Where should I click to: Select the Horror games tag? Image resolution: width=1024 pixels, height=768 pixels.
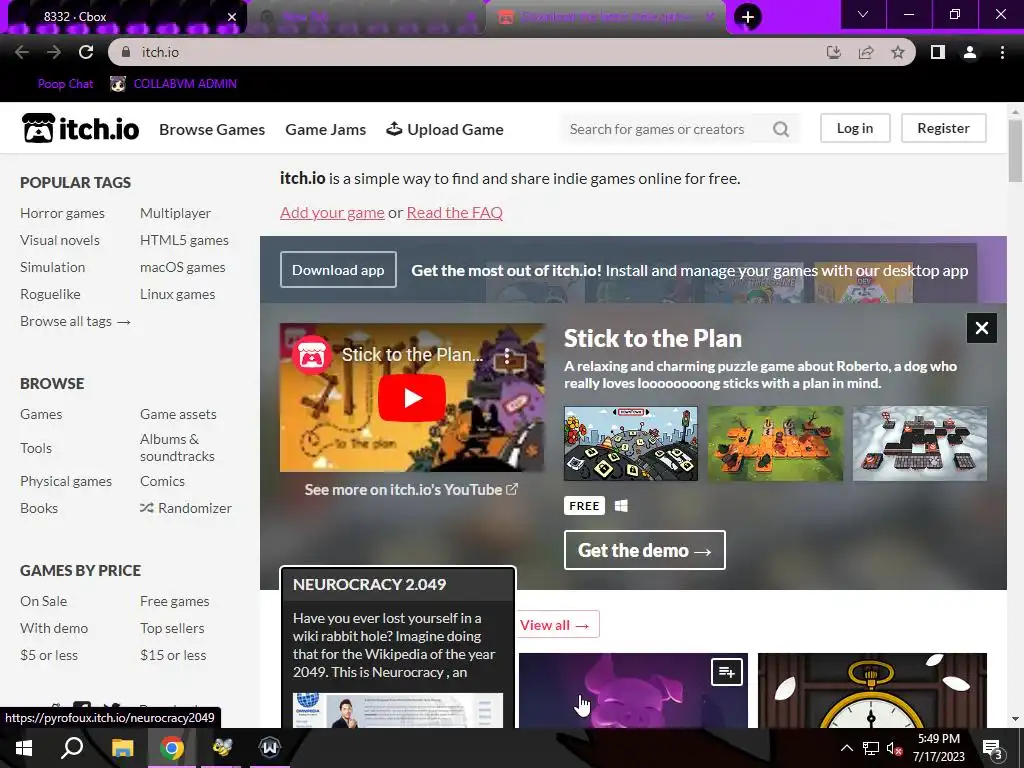62,213
